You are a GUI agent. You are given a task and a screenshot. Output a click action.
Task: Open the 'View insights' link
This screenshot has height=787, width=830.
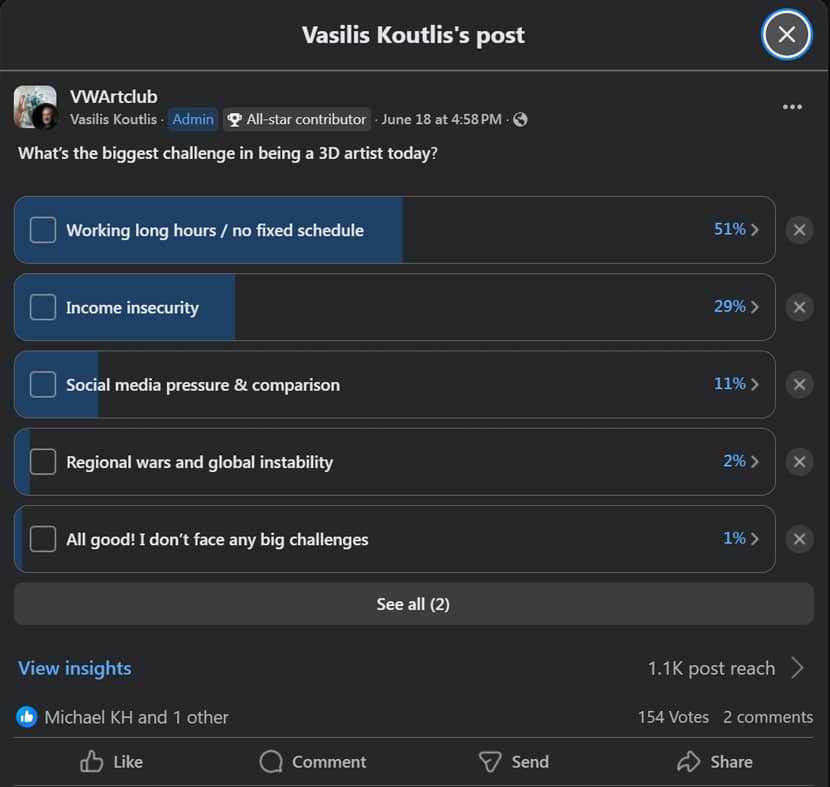tap(75, 668)
